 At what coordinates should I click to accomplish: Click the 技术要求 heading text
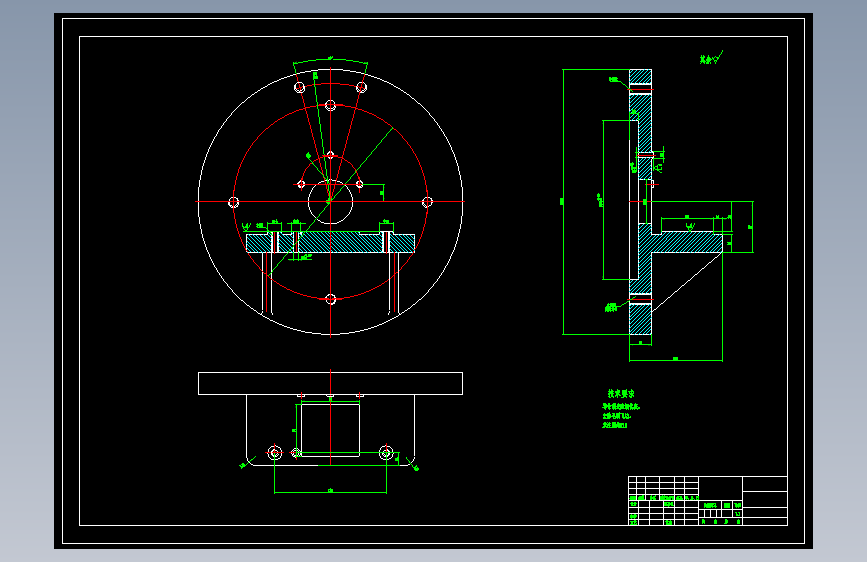(x=621, y=394)
